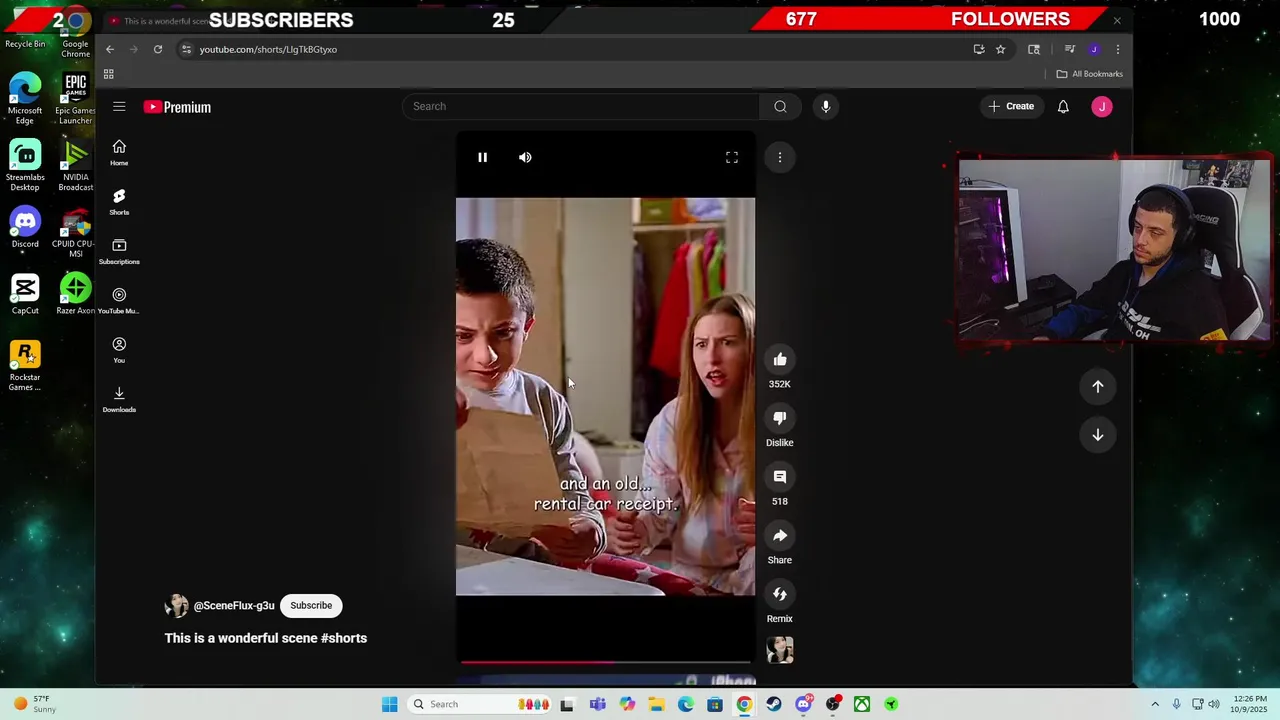
Task: Dislike this Short
Action: click(x=780, y=418)
